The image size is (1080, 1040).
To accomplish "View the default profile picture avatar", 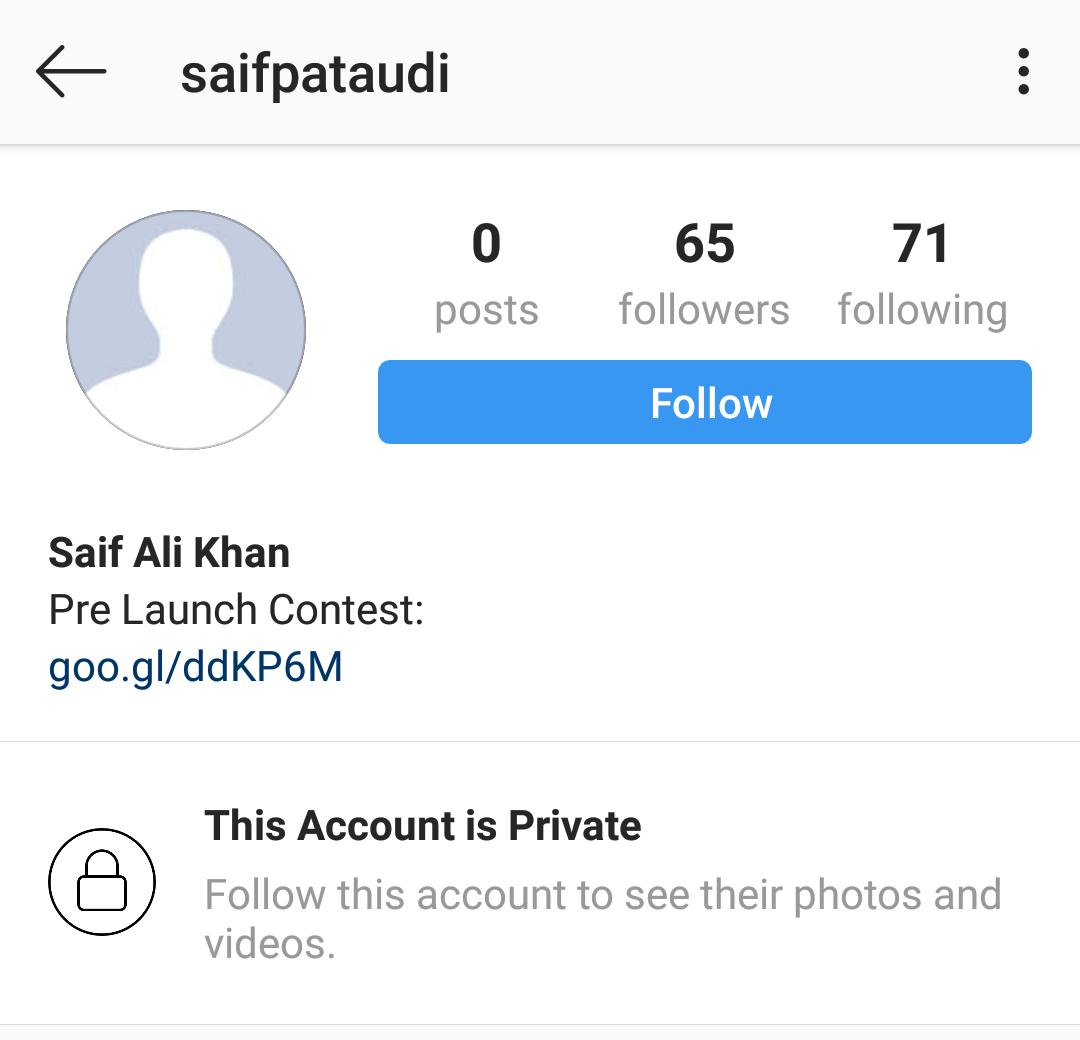I will [x=186, y=330].
